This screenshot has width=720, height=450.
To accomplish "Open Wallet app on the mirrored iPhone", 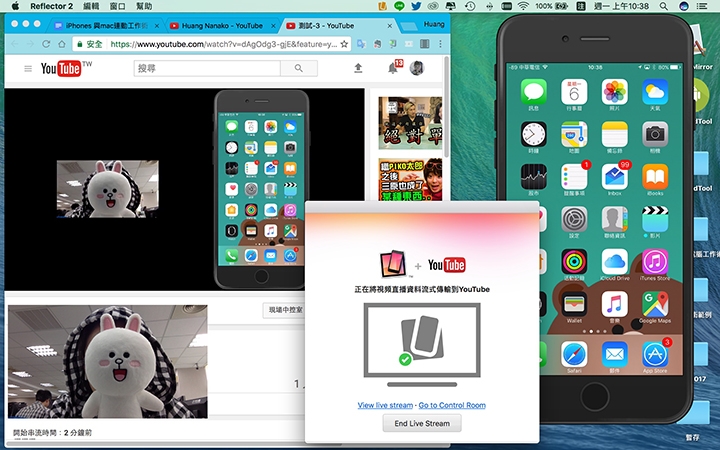I will click(x=574, y=304).
